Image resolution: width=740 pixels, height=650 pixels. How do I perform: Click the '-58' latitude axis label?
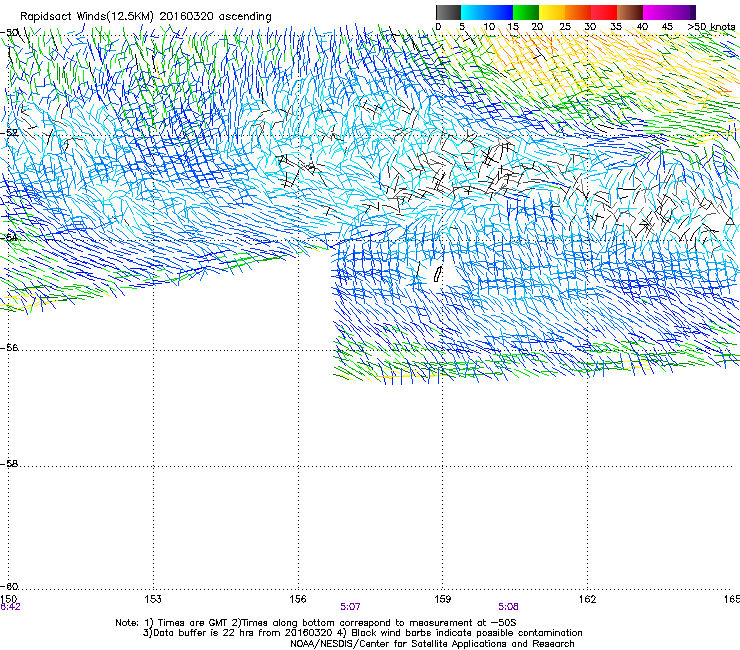9,464
